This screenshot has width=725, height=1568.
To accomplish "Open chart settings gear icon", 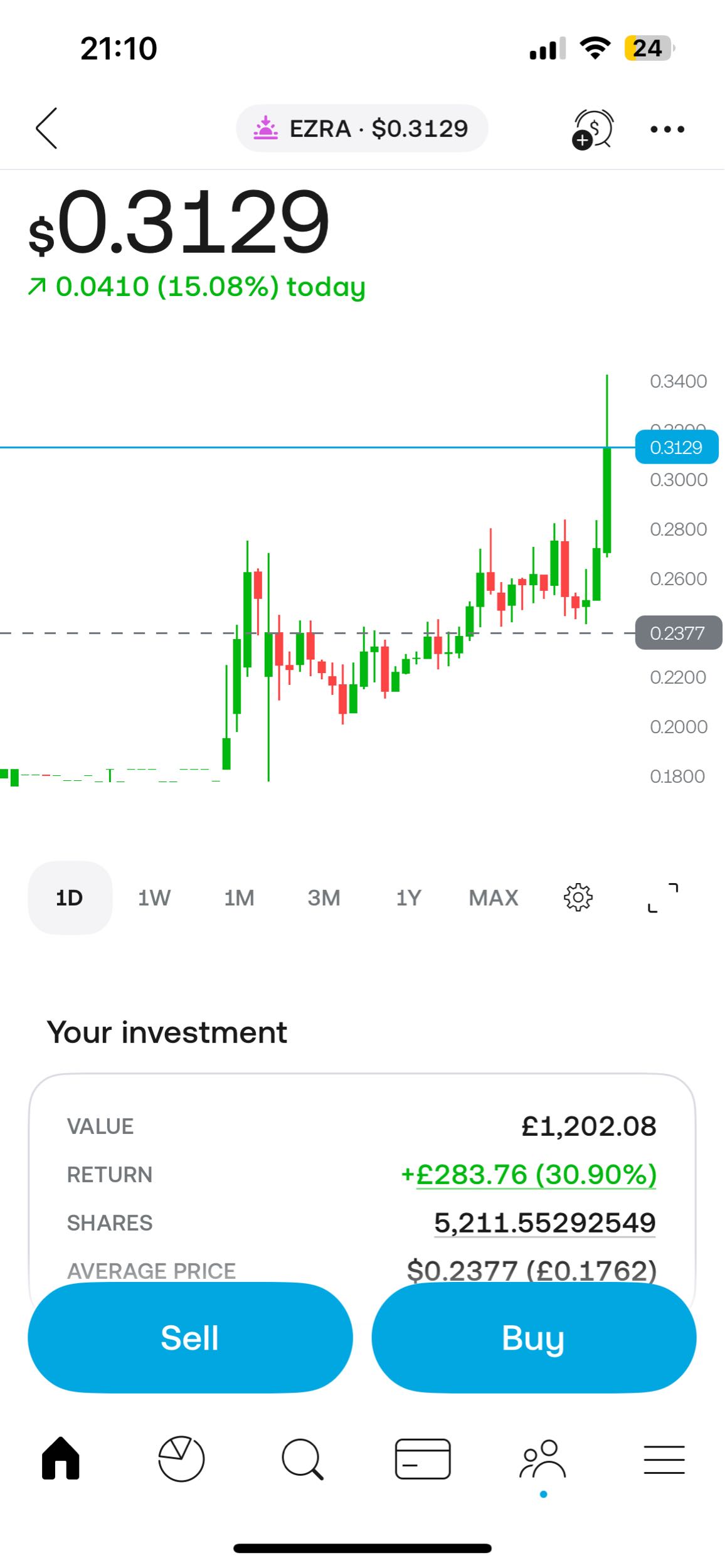I will click(578, 898).
